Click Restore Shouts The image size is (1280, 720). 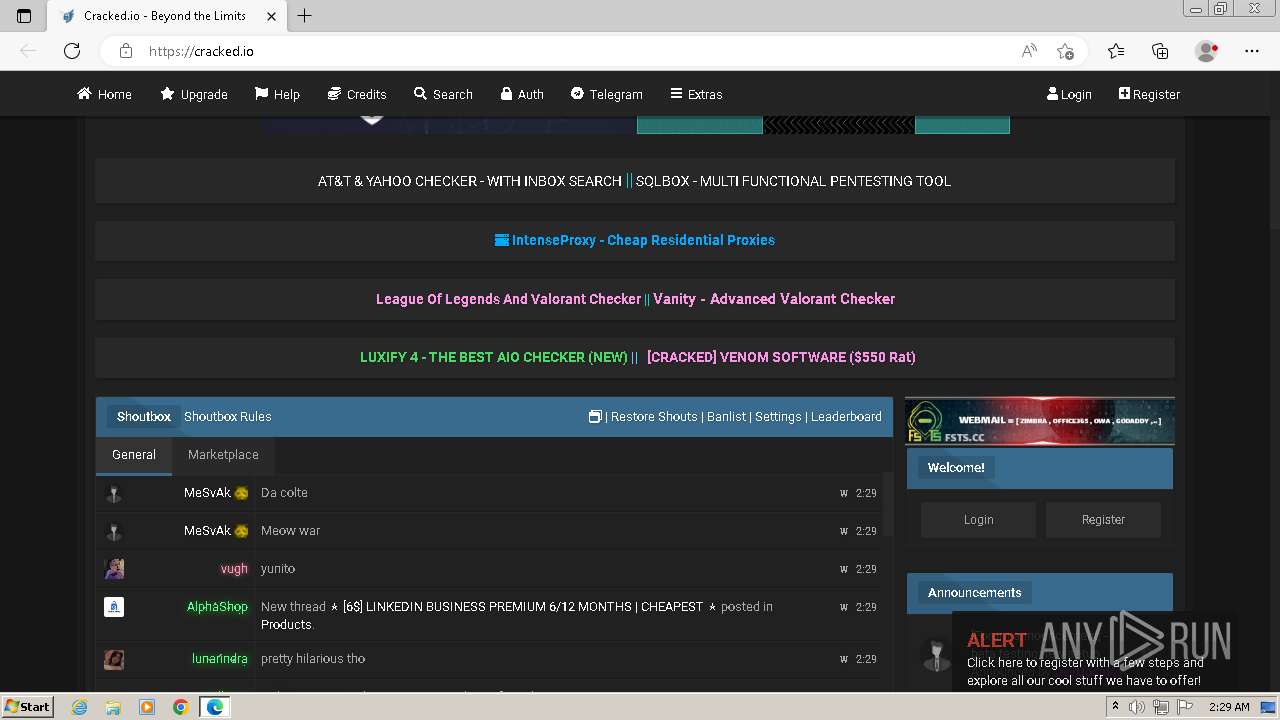pyautogui.click(x=654, y=417)
